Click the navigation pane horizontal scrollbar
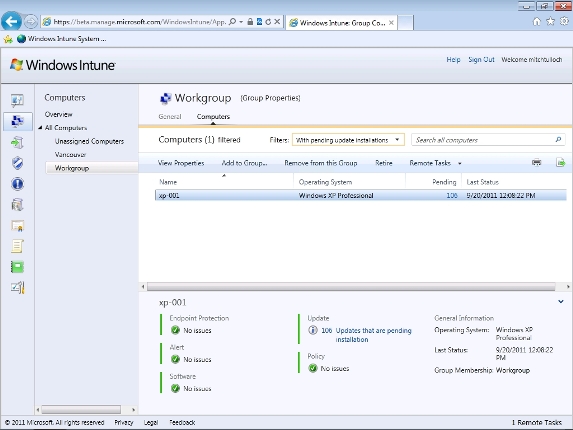The height and width of the screenshot is (430, 573). pyautogui.click(x=81, y=410)
